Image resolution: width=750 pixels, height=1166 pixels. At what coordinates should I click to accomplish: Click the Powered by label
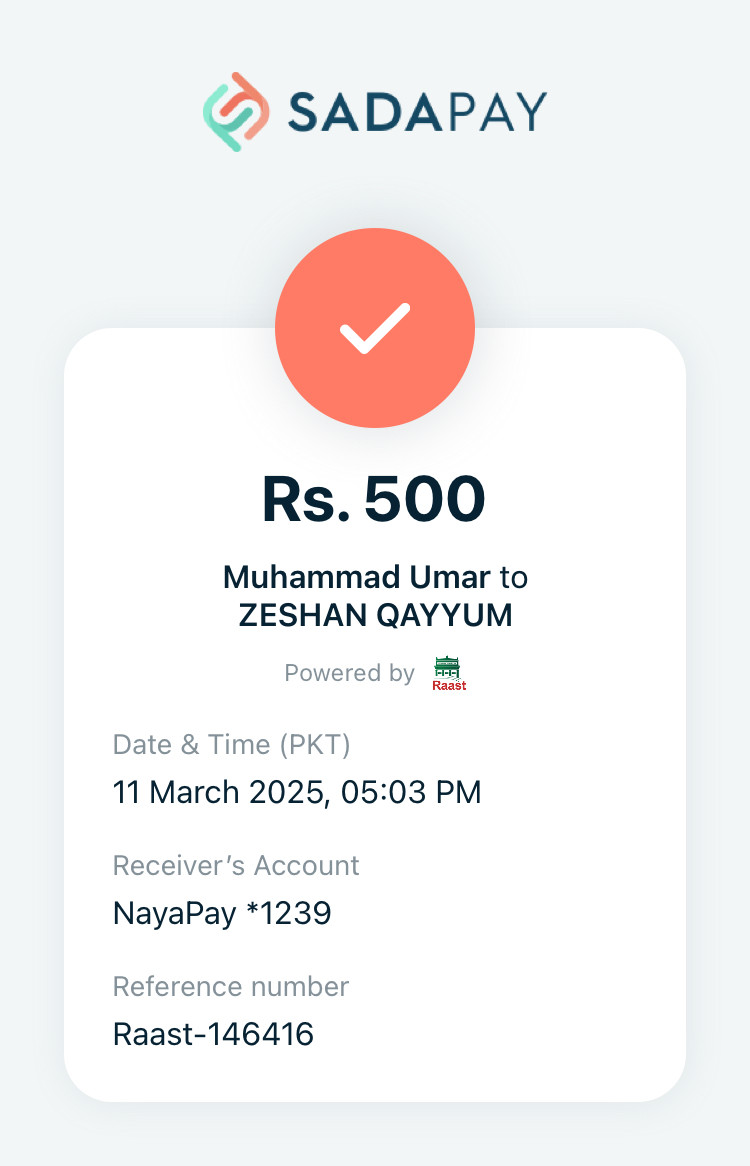(x=349, y=673)
